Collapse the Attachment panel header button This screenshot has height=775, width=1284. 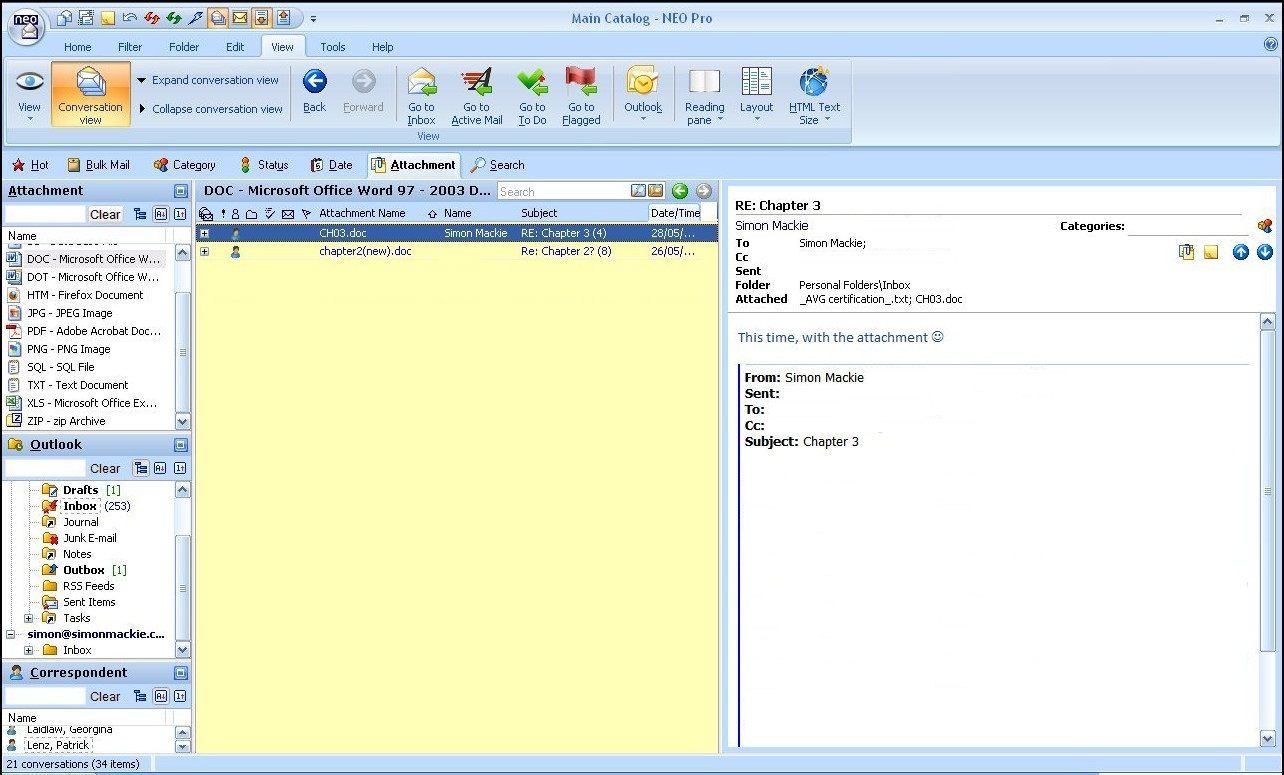click(x=181, y=191)
